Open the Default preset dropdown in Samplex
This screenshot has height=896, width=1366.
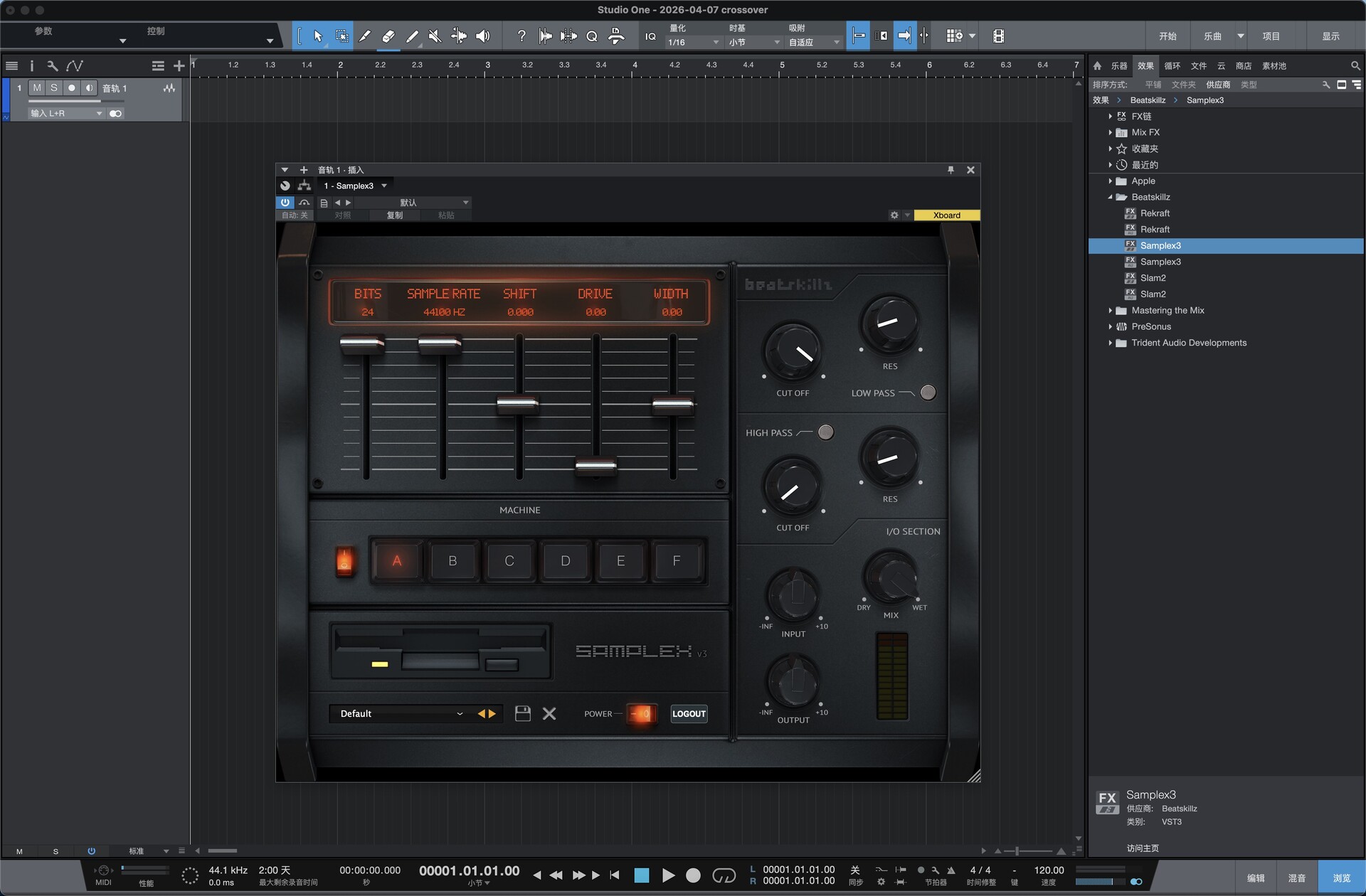coord(400,713)
